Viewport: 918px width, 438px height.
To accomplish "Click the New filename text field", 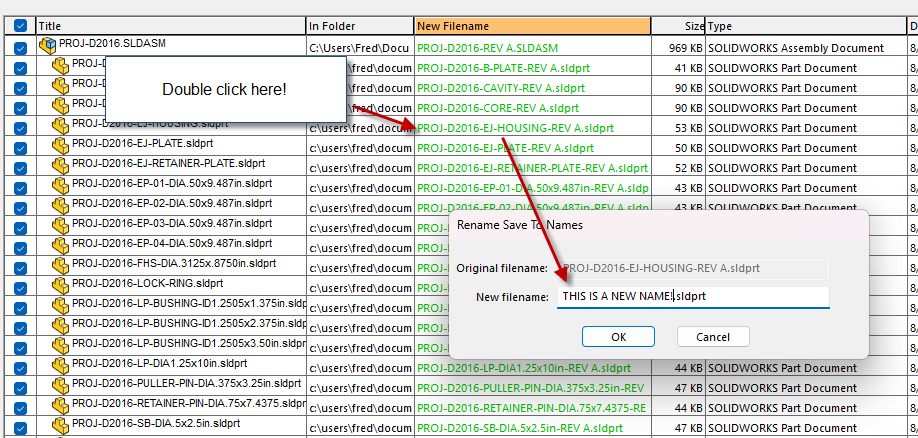I will (x=692, y=297).
